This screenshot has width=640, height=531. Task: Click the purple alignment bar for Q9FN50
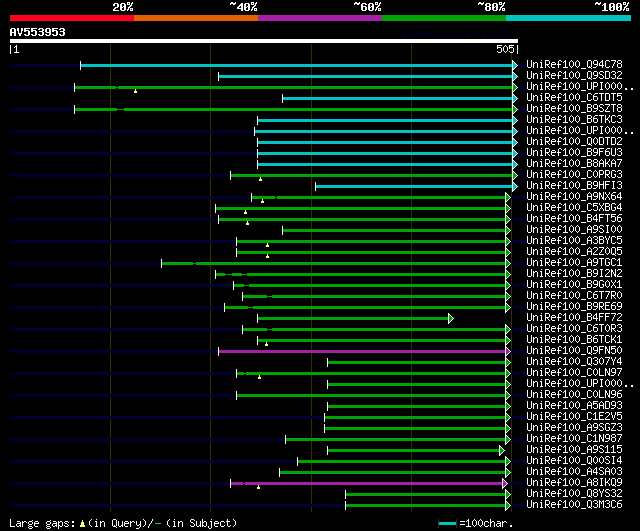coord(362,351)
